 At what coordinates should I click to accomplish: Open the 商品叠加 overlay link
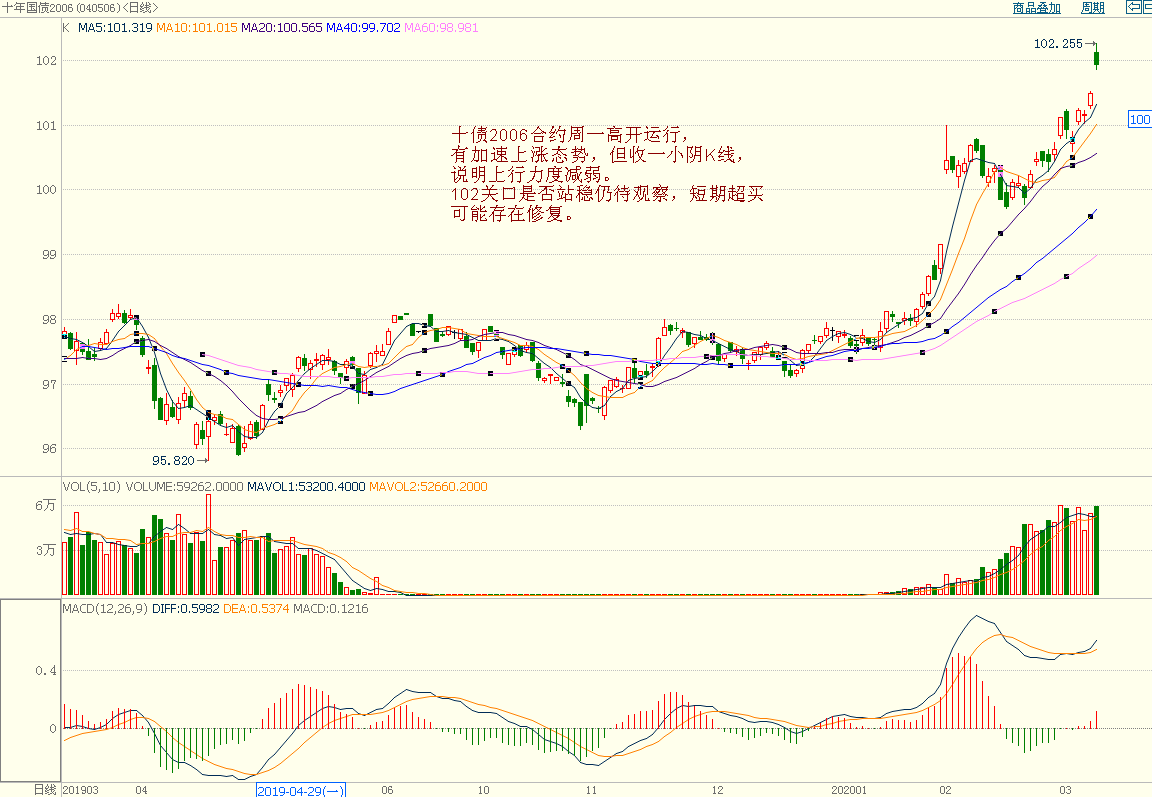click(1036, 8)
